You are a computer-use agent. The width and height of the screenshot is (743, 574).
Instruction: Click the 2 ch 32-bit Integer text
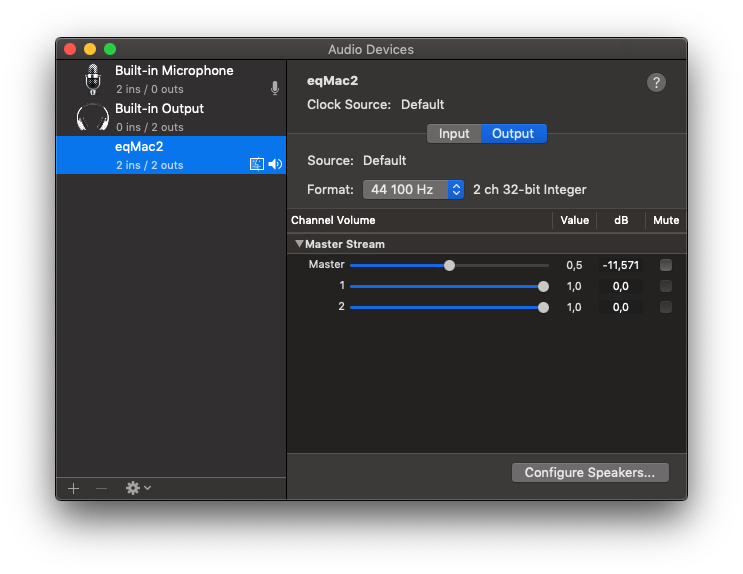point(530,190)
